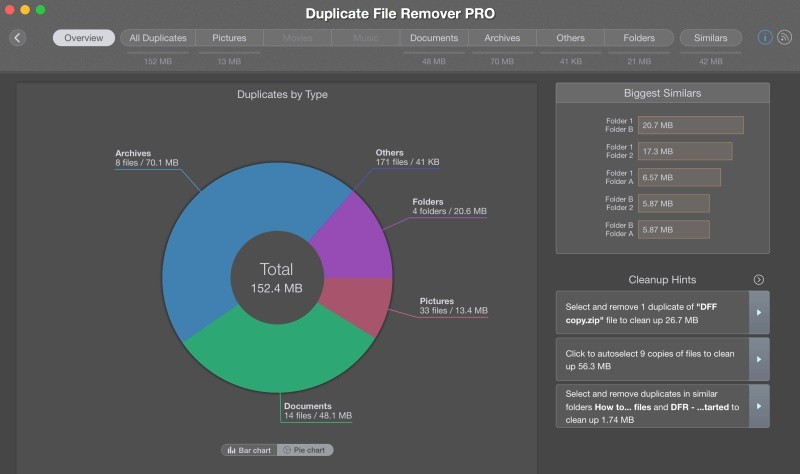Switch to Pie chart view
The image size is (800, 474).
(305, 450)
